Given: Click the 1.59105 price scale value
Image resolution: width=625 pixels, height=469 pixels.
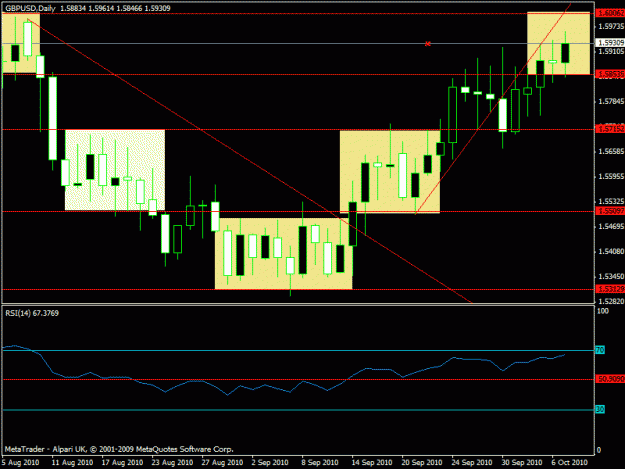Looking at the screenshot, I should (611, 51).
